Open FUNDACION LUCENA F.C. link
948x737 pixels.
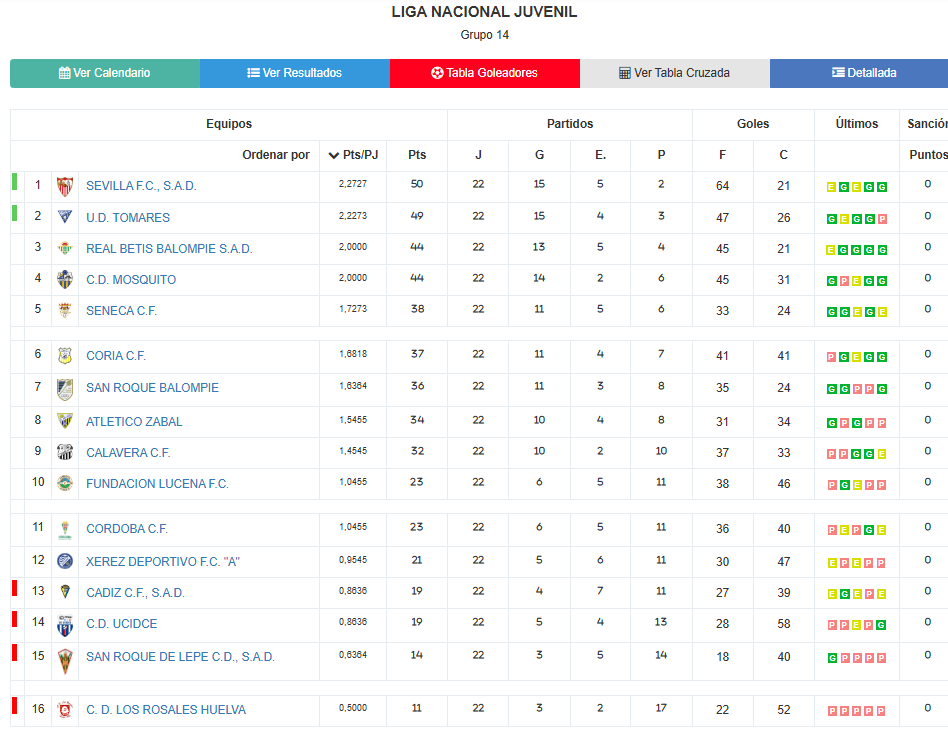(x=157, y=484)
